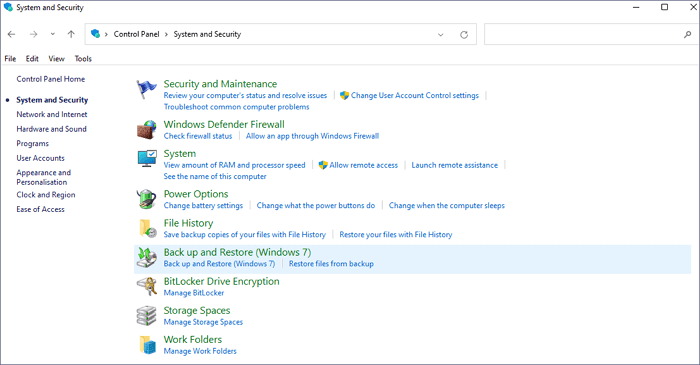
Task: Click the BitLocker Drive Encryption keys icon
Action: tap(147, 286)
